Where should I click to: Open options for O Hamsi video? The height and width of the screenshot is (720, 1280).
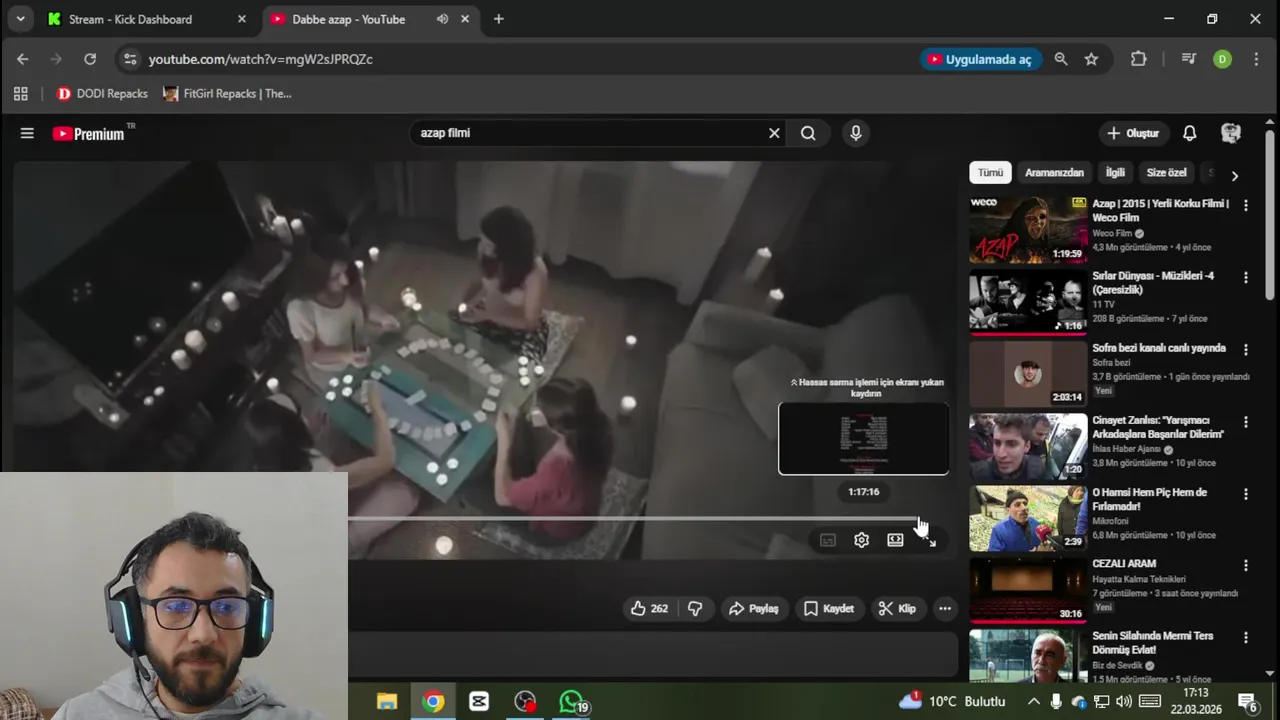[1245, 493]
